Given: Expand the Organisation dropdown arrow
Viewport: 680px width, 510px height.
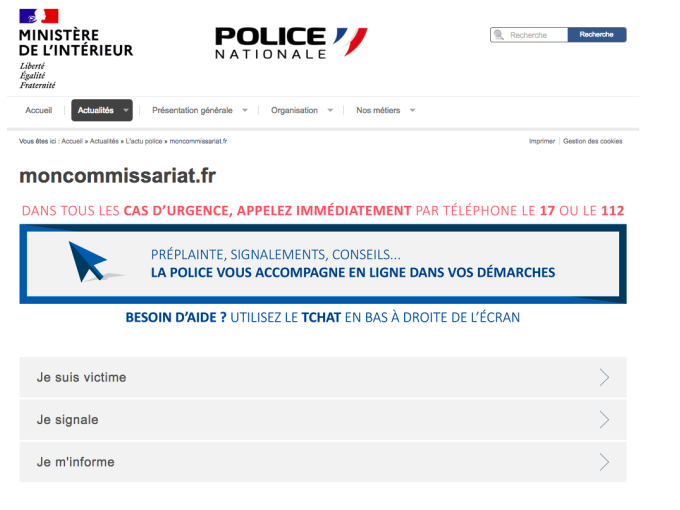Looking at the screenshot, I should tap(330, 110).
